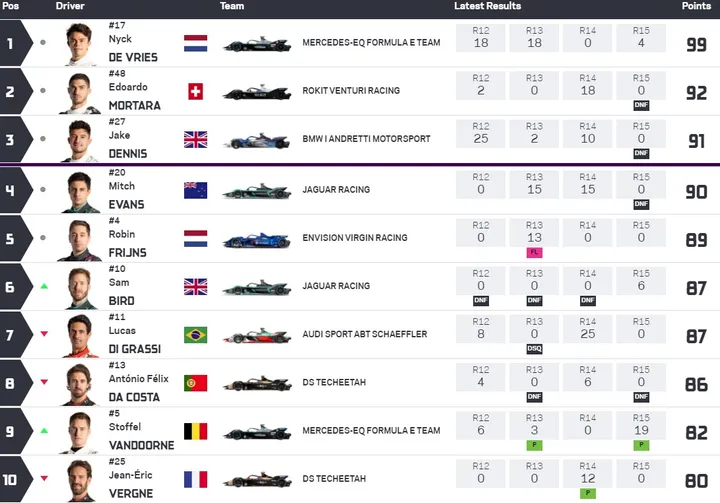
Task: Click Mitch Evans' 90 points total
Action: [x=696, y=192]
